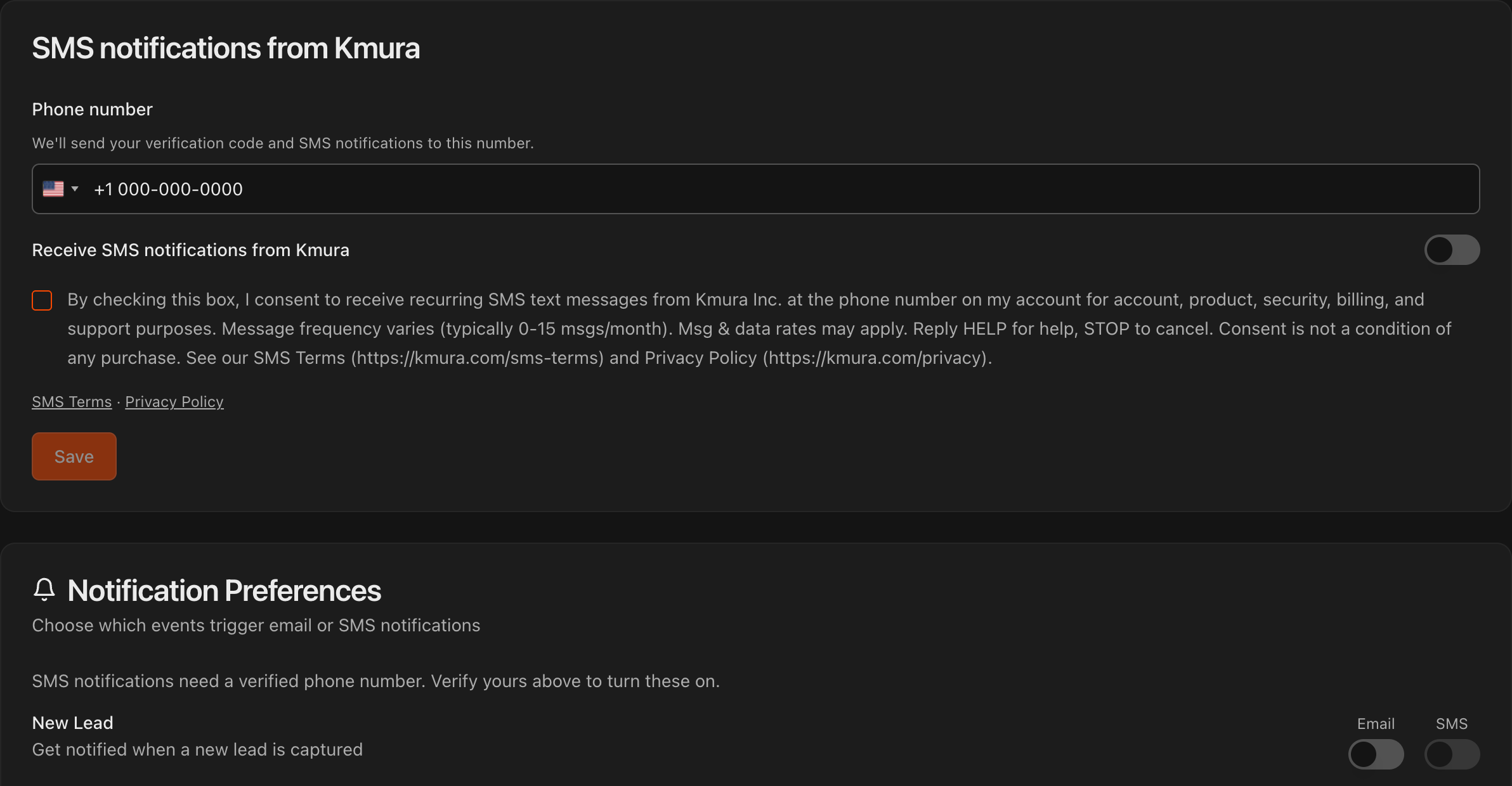
Task: Click the US flag icon
Action: pos(53,189)
